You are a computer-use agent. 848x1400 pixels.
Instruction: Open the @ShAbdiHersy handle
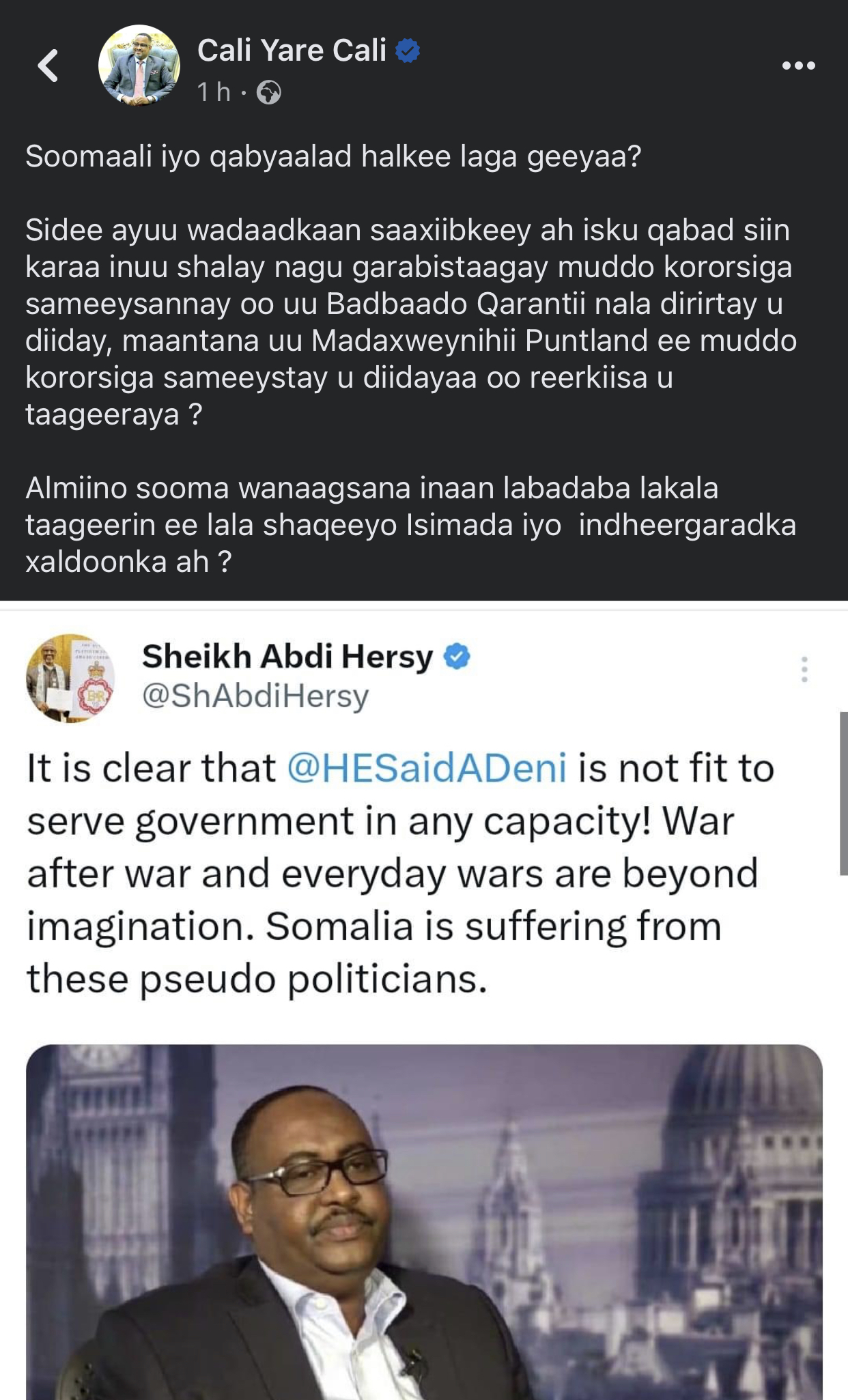click(255, 696)
